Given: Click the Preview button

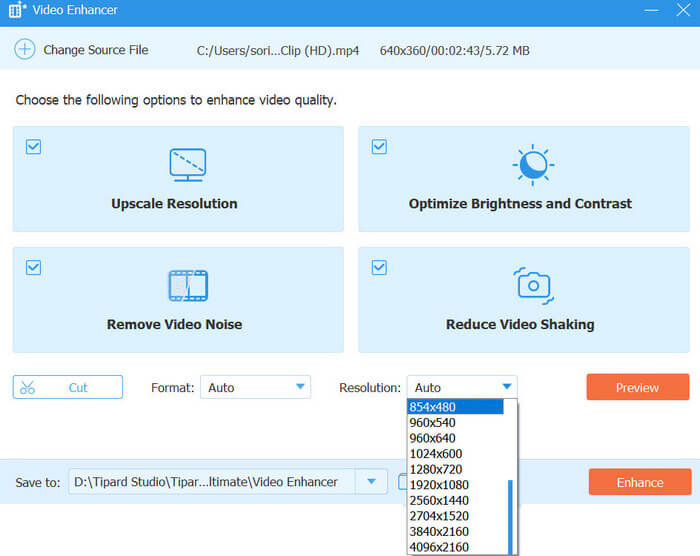Looking at the screenshot, I should click(638, 387).
